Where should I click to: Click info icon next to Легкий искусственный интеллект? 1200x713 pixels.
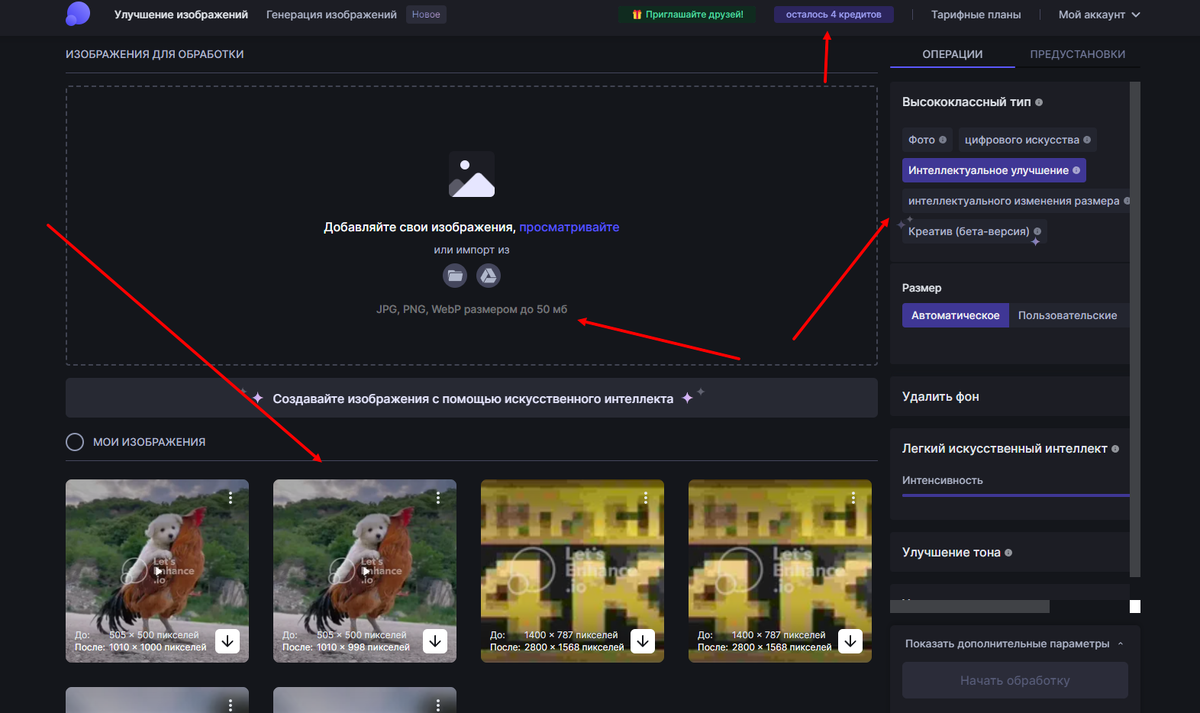(x=1115, y=449)
